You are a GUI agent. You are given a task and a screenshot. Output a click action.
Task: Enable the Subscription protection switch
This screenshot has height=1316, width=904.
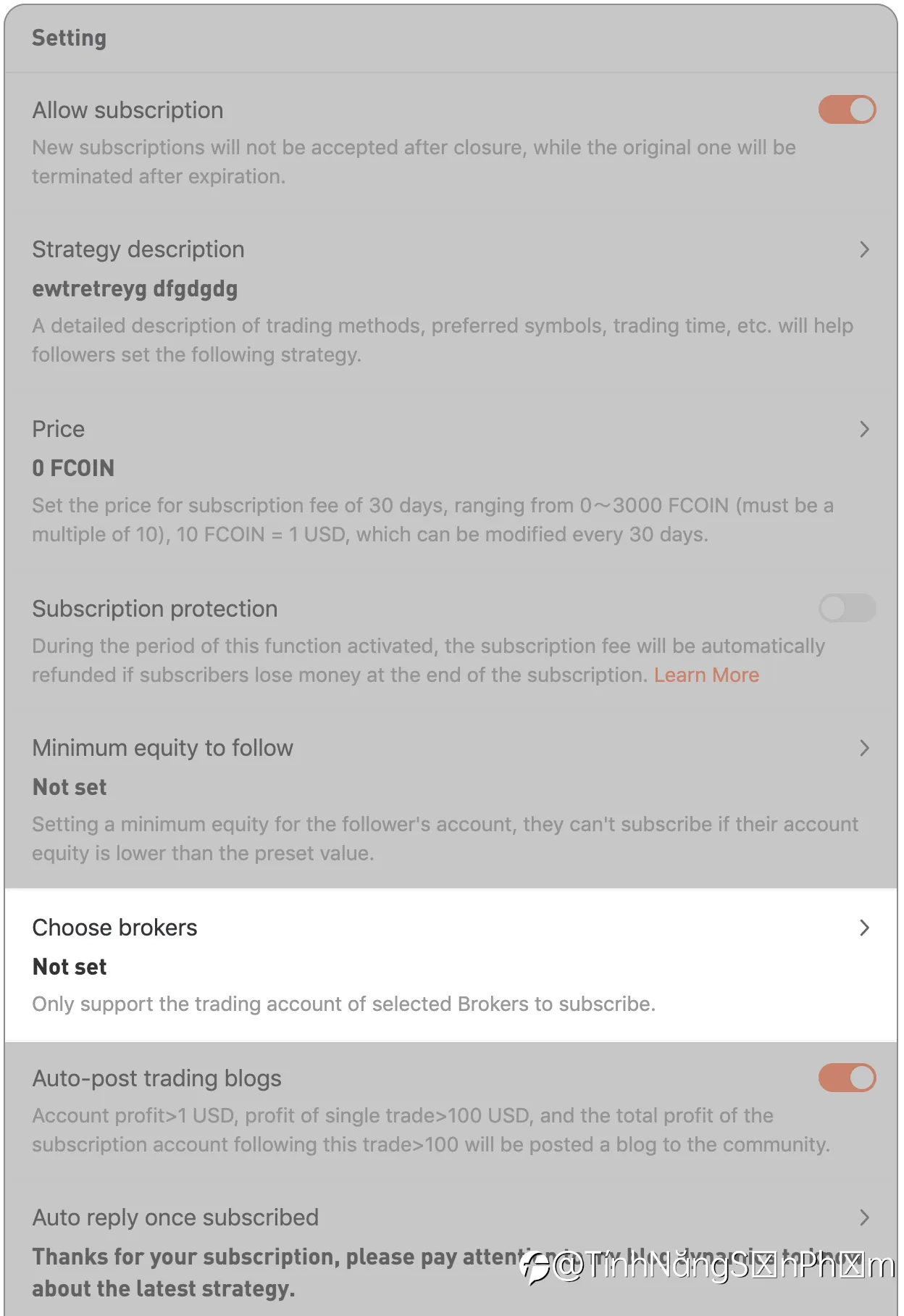[x=847, y=609]
